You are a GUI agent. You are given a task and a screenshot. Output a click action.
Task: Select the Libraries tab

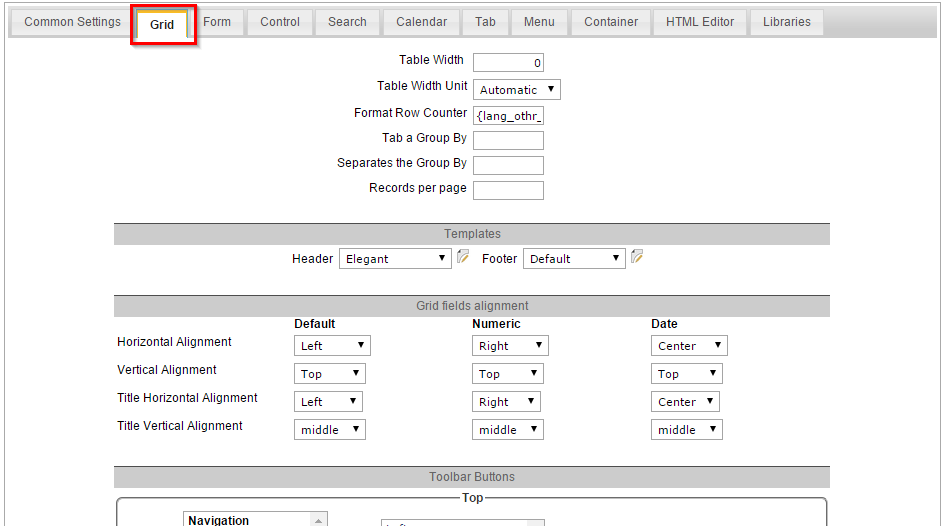pos(787,22)
